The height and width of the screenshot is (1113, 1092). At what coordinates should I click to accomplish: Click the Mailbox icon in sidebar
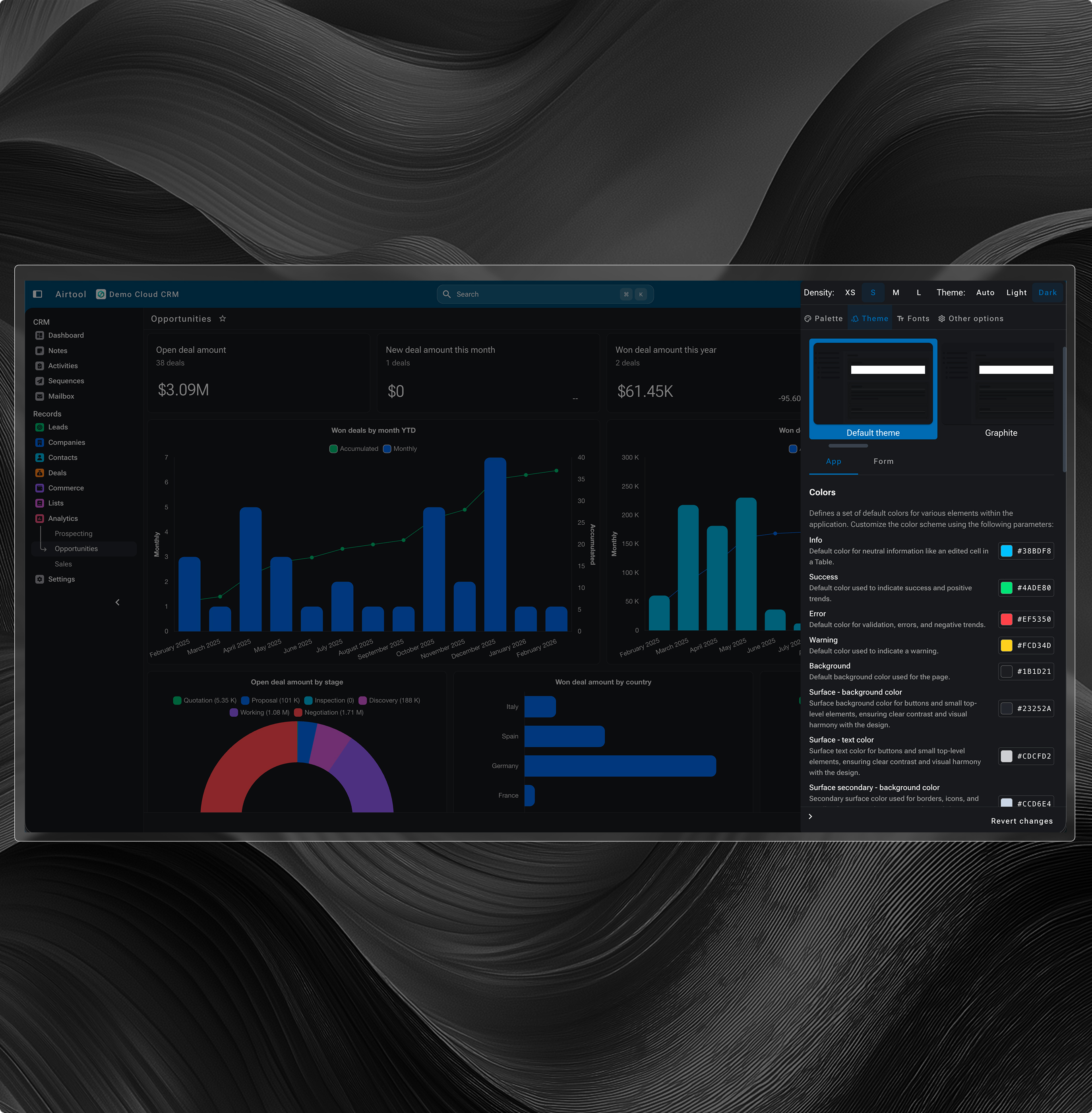(40, 396)
